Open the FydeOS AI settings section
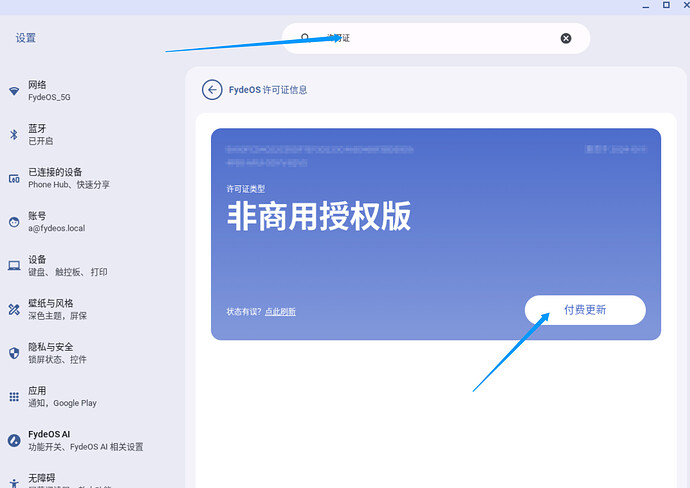 pyautogui.click(x=90, y=440)
